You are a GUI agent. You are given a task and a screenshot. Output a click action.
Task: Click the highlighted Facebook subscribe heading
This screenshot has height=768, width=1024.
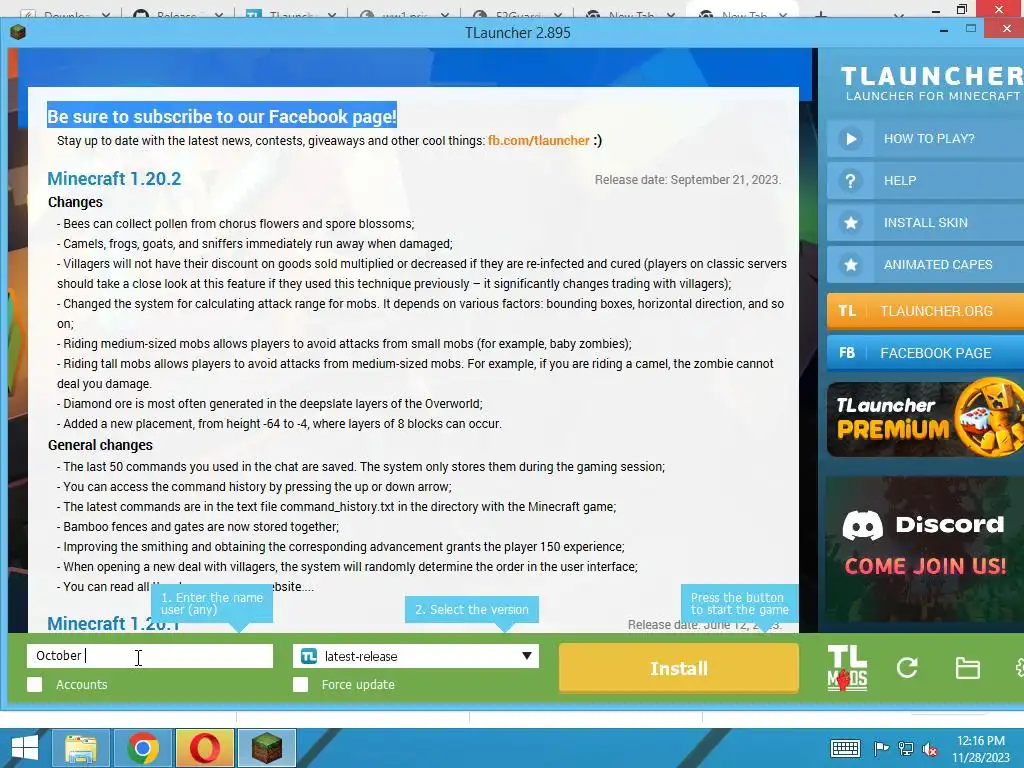(222, 116)
